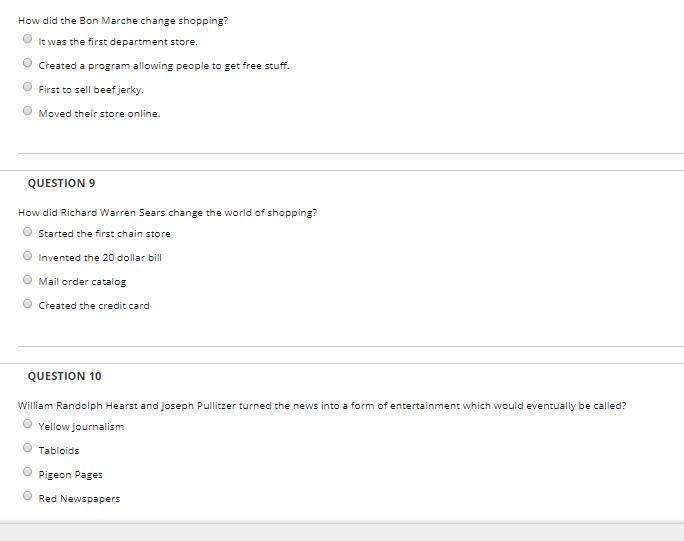Pick 'Moved their store online' radio button

[x=27, y=111]
